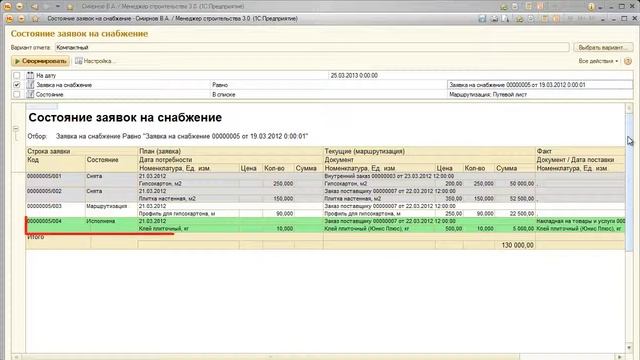
Task: Click the printer icon in report window toolbar
Action: [x=494, y=19]
